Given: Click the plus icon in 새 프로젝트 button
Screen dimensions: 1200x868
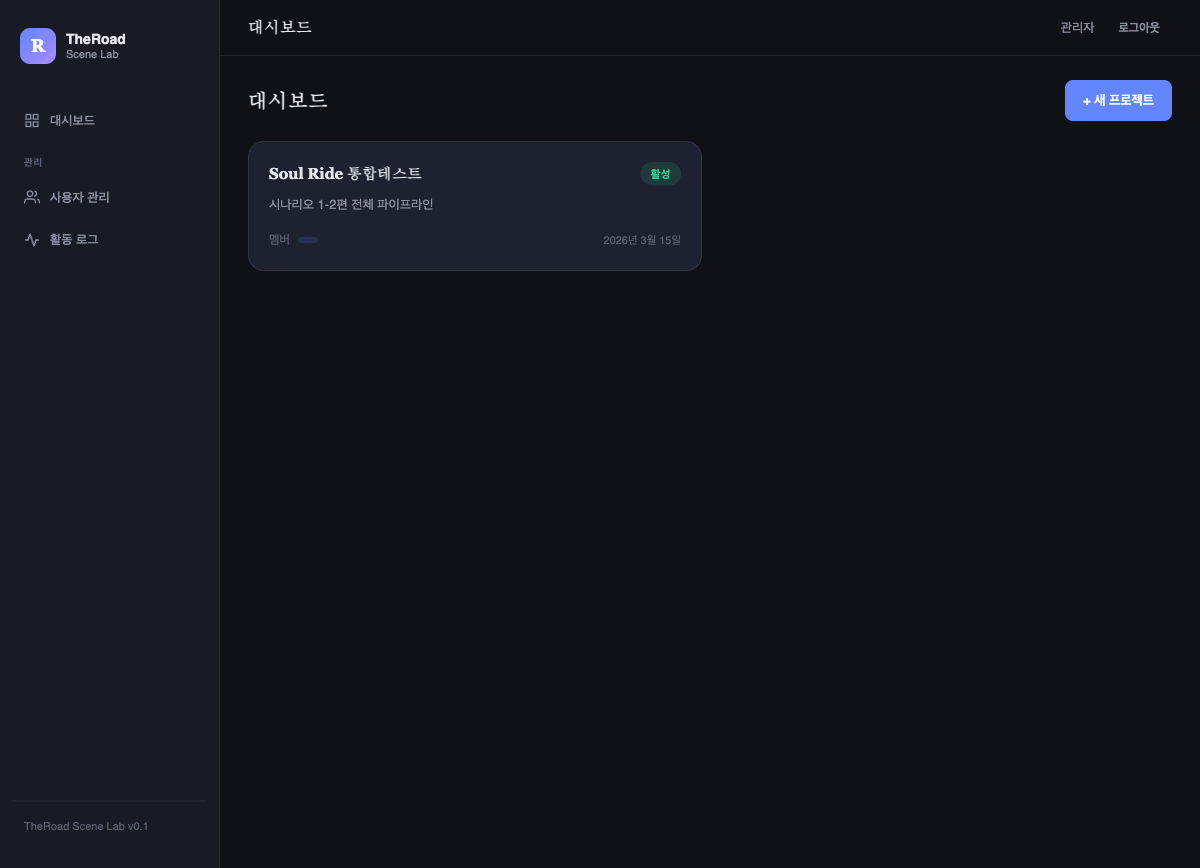Looking at the screenshot, I should (1087, 101).
